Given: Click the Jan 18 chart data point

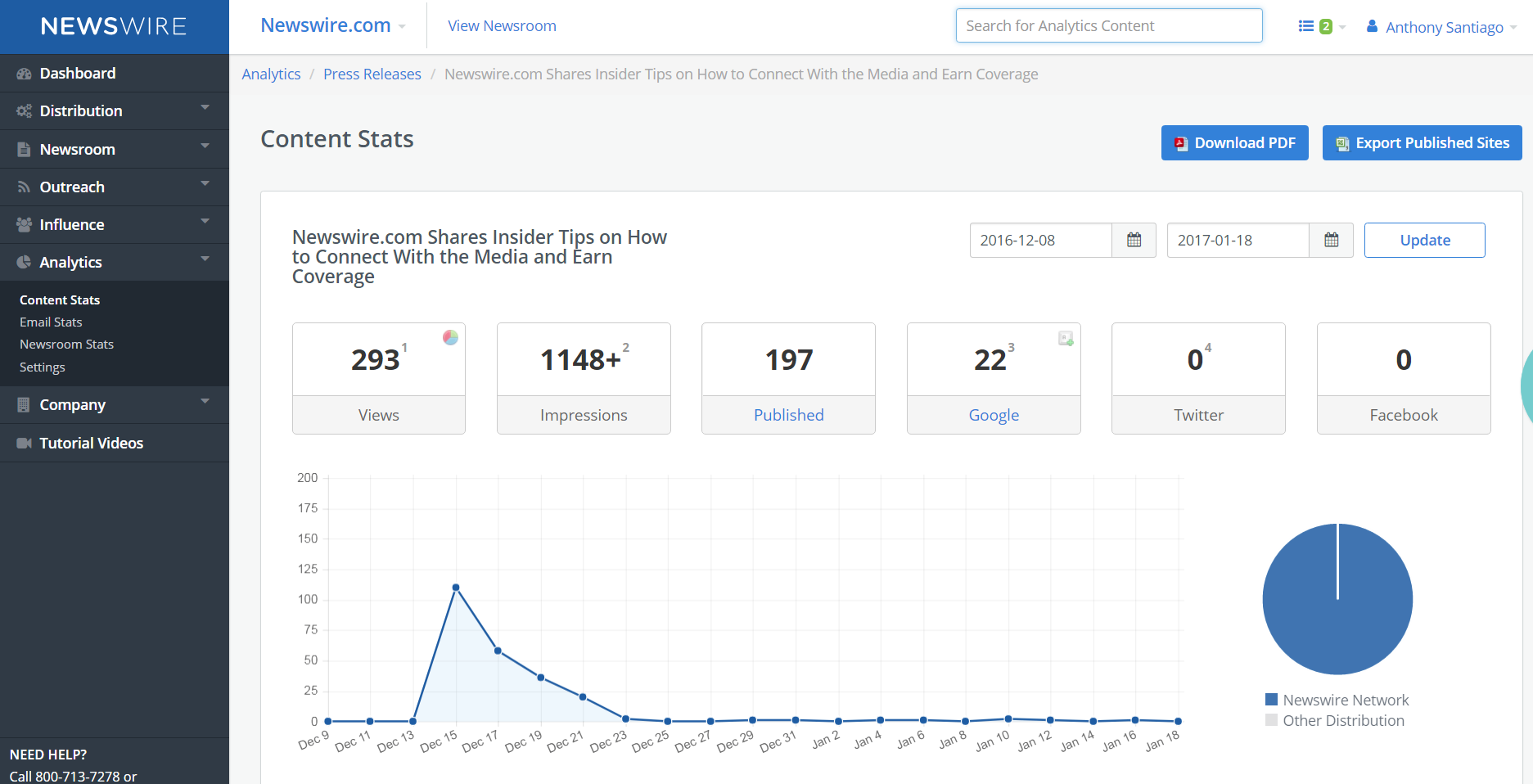Looking at the screenshot, I should point(1178,721).
